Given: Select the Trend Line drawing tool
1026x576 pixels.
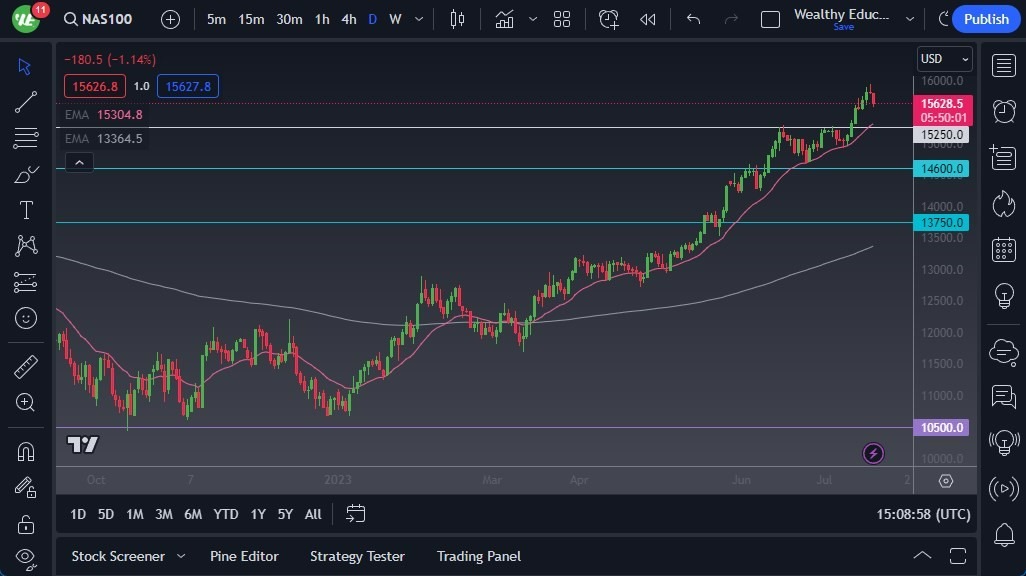Looking at the screenshot, I should click(x=25, y=102).
